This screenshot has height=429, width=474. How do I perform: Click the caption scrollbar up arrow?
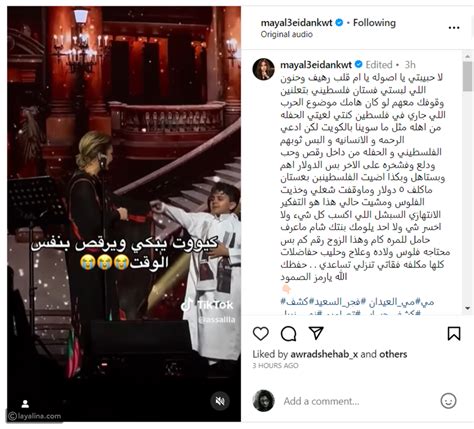[467, 56]
